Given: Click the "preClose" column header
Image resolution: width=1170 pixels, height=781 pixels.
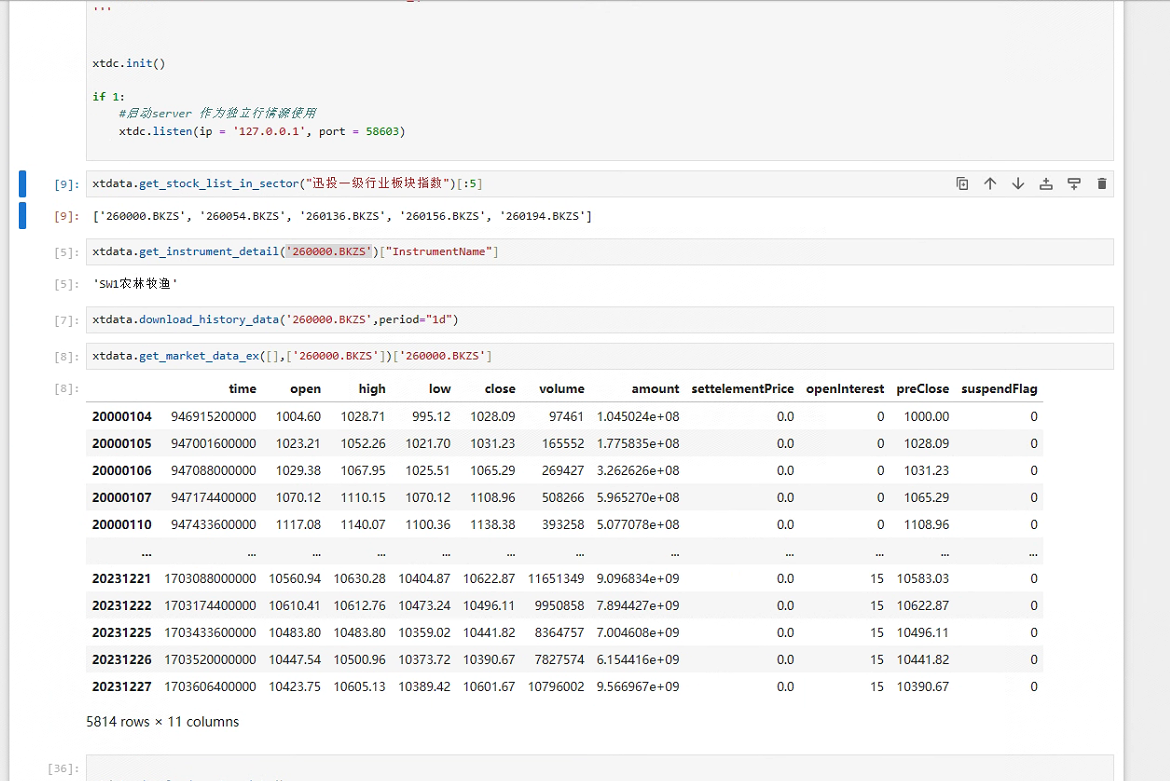Looking at the screenshot, I should (922, 389).
